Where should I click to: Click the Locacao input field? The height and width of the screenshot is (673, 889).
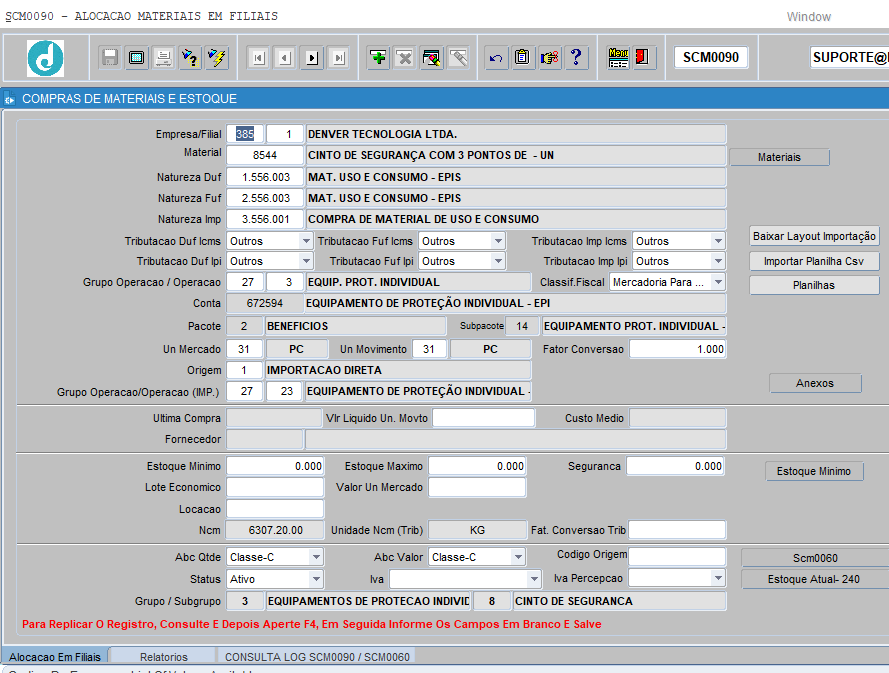click(x=275, y=509)
